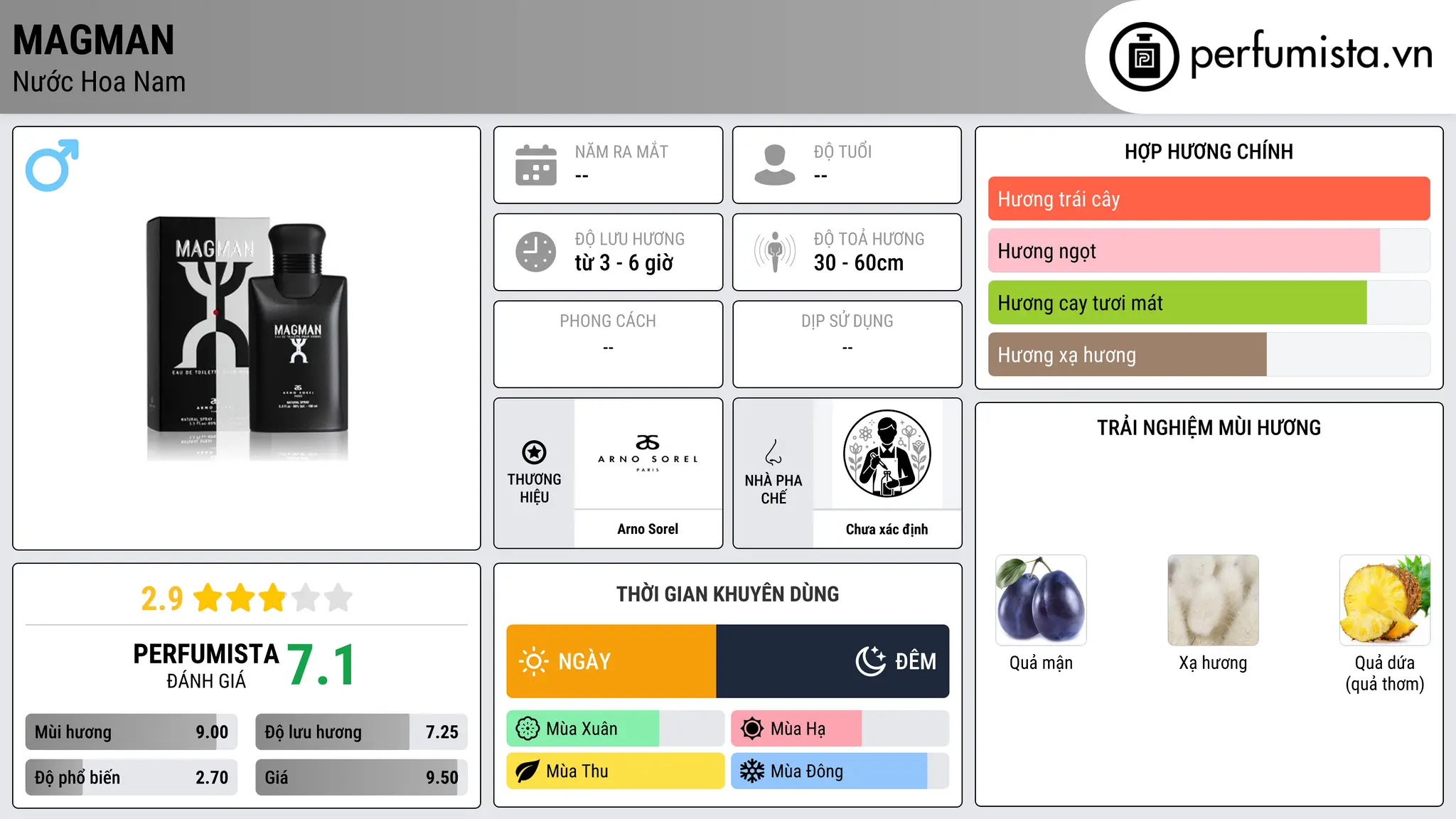Image resolution: width=1456 pixels, height=819 pixels.
Task: Click the Thời gian khuyên dùng heading
Action: coord(727,594)
